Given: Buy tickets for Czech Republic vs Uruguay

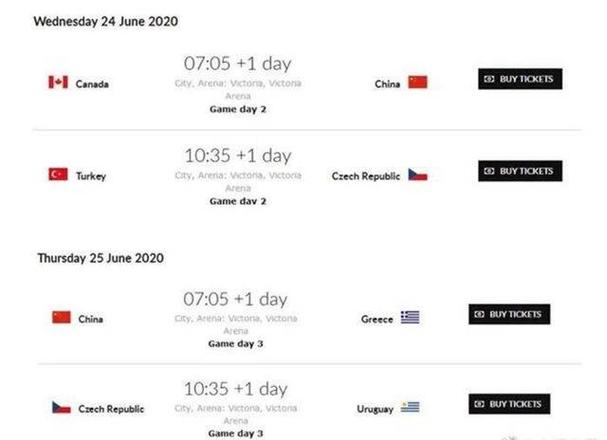Looking at the screenshot, I should click(x=510, y=404).
